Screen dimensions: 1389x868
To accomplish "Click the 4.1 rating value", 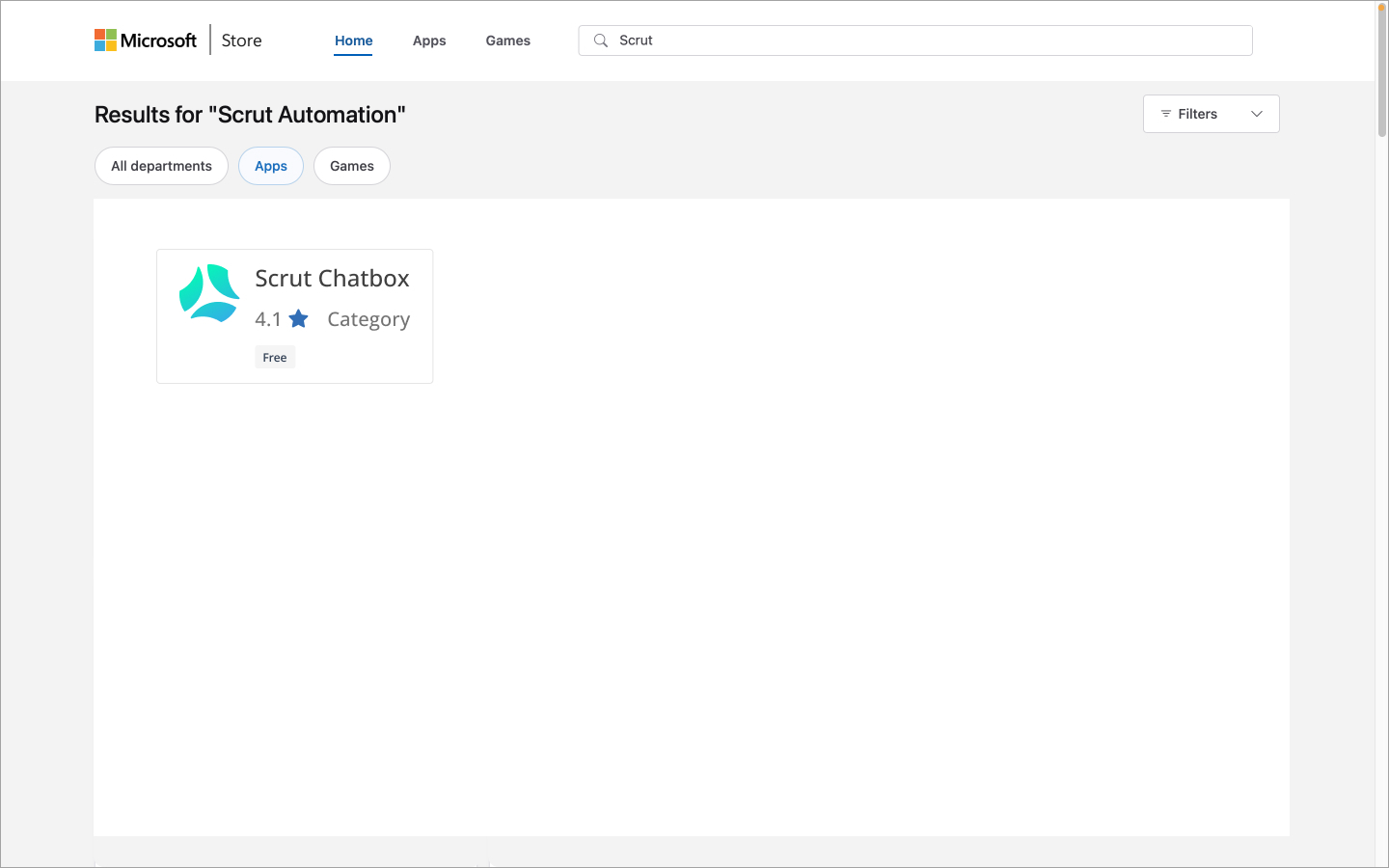I will 268,319.
